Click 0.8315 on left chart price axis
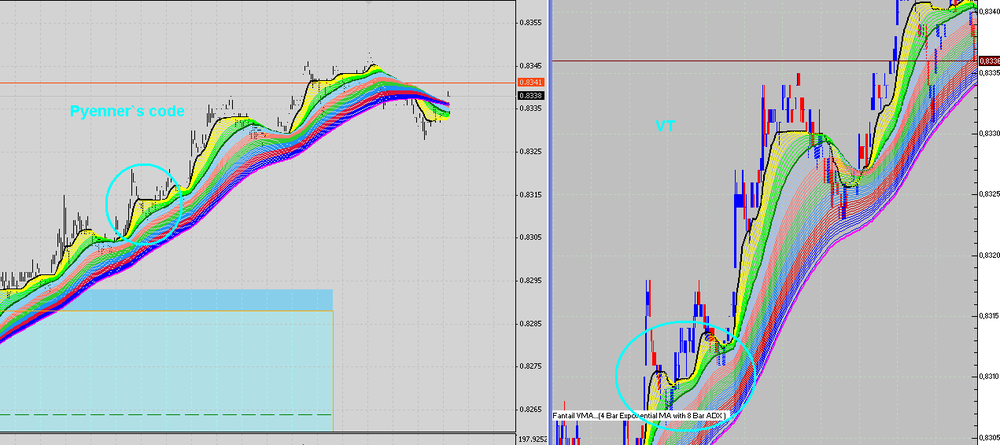This screenshot has height=445, width=1000. pyautogui.click(x=531, y=194)
